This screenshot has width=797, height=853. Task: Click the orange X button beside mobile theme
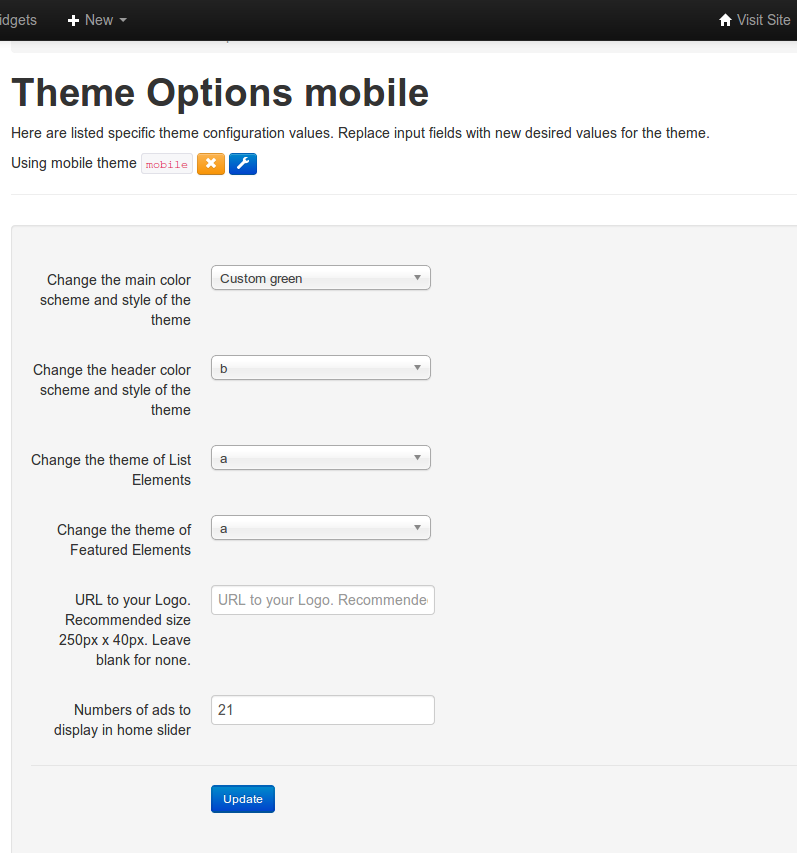[x=211, y=164]
